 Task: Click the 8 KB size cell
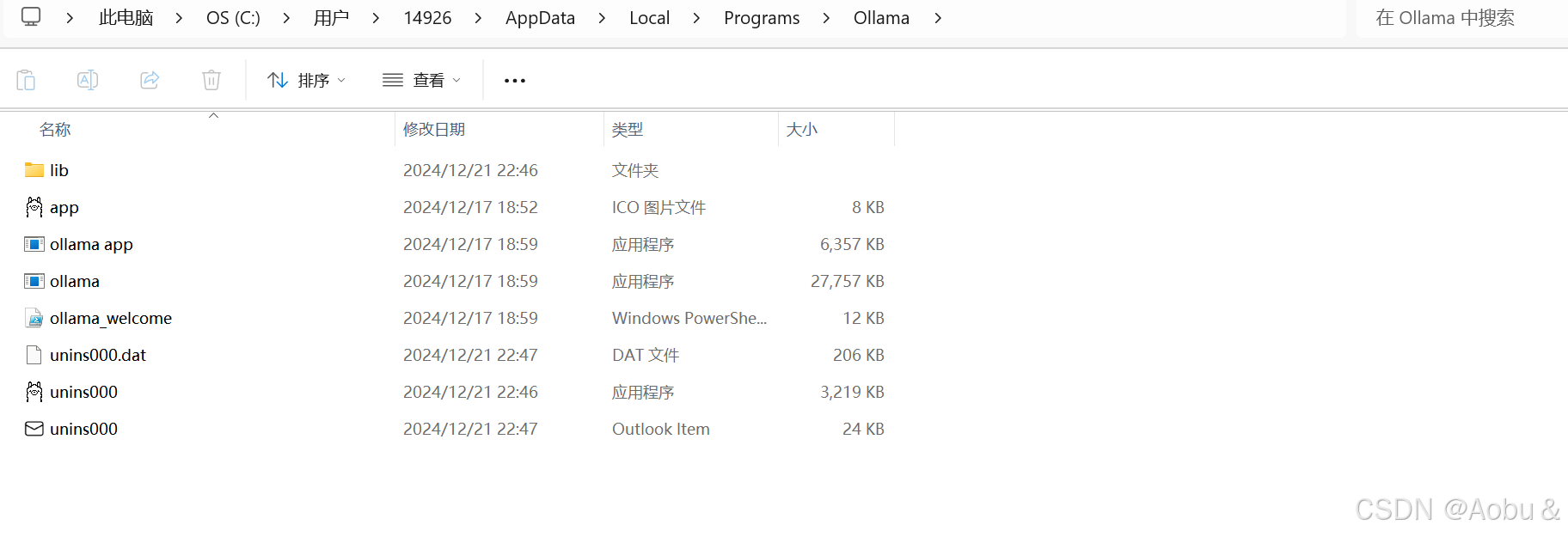pos(868,207)
